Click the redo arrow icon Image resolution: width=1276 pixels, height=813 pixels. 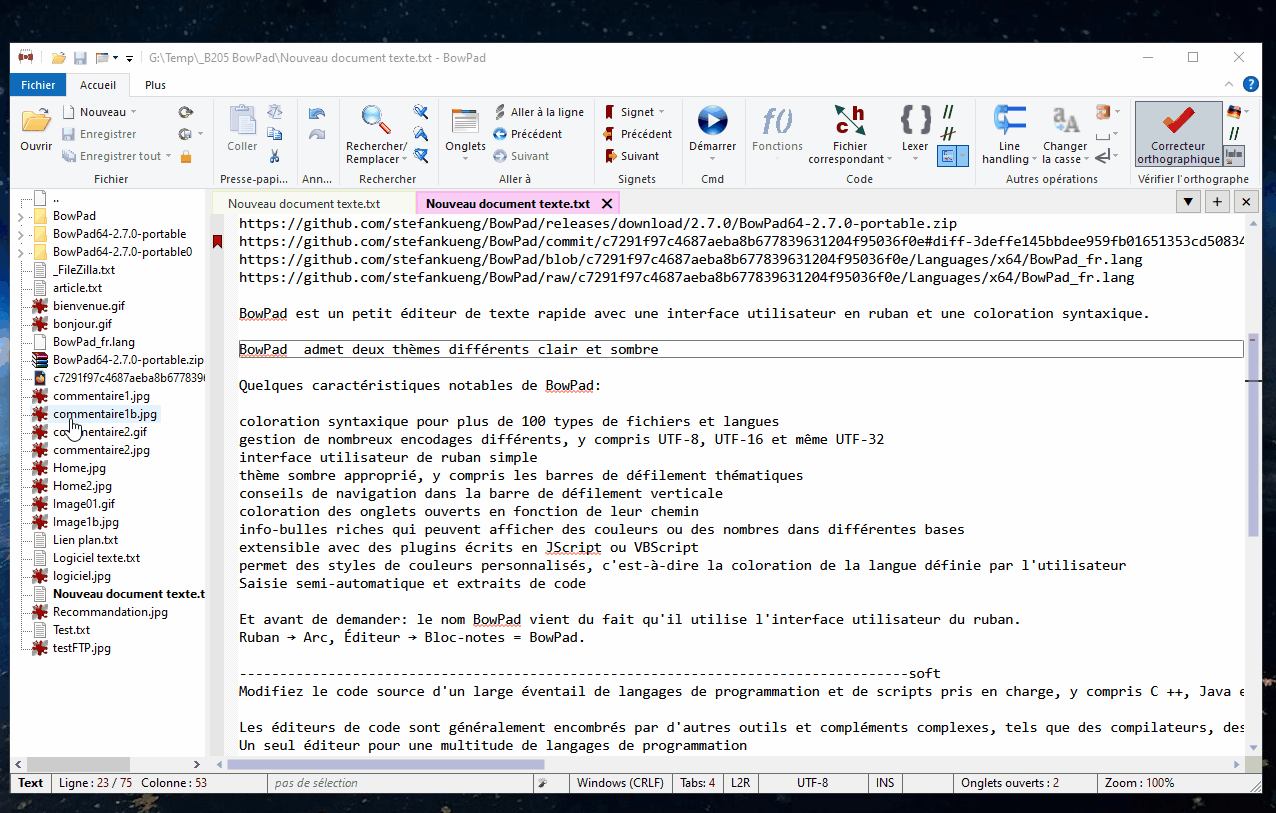click(317, 134)
